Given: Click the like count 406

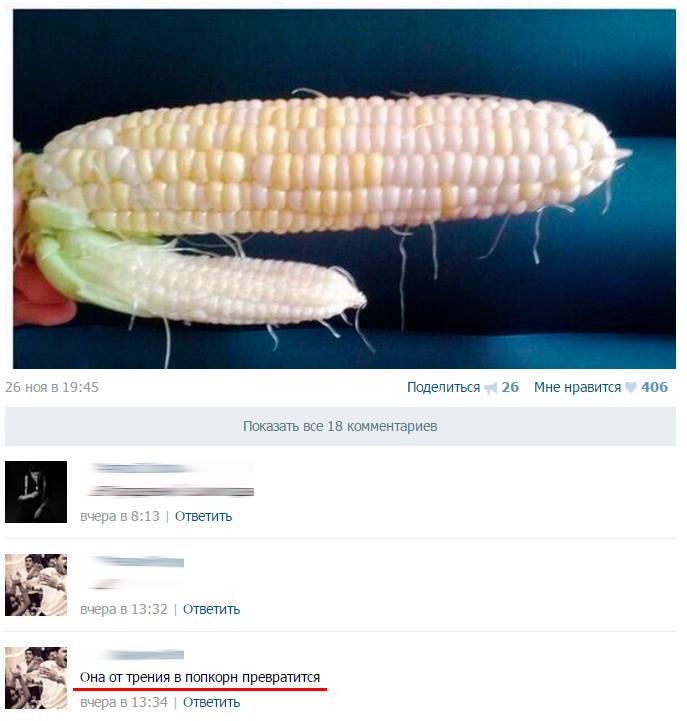Looking at the screenshot, I should click(x=654, y=387).
